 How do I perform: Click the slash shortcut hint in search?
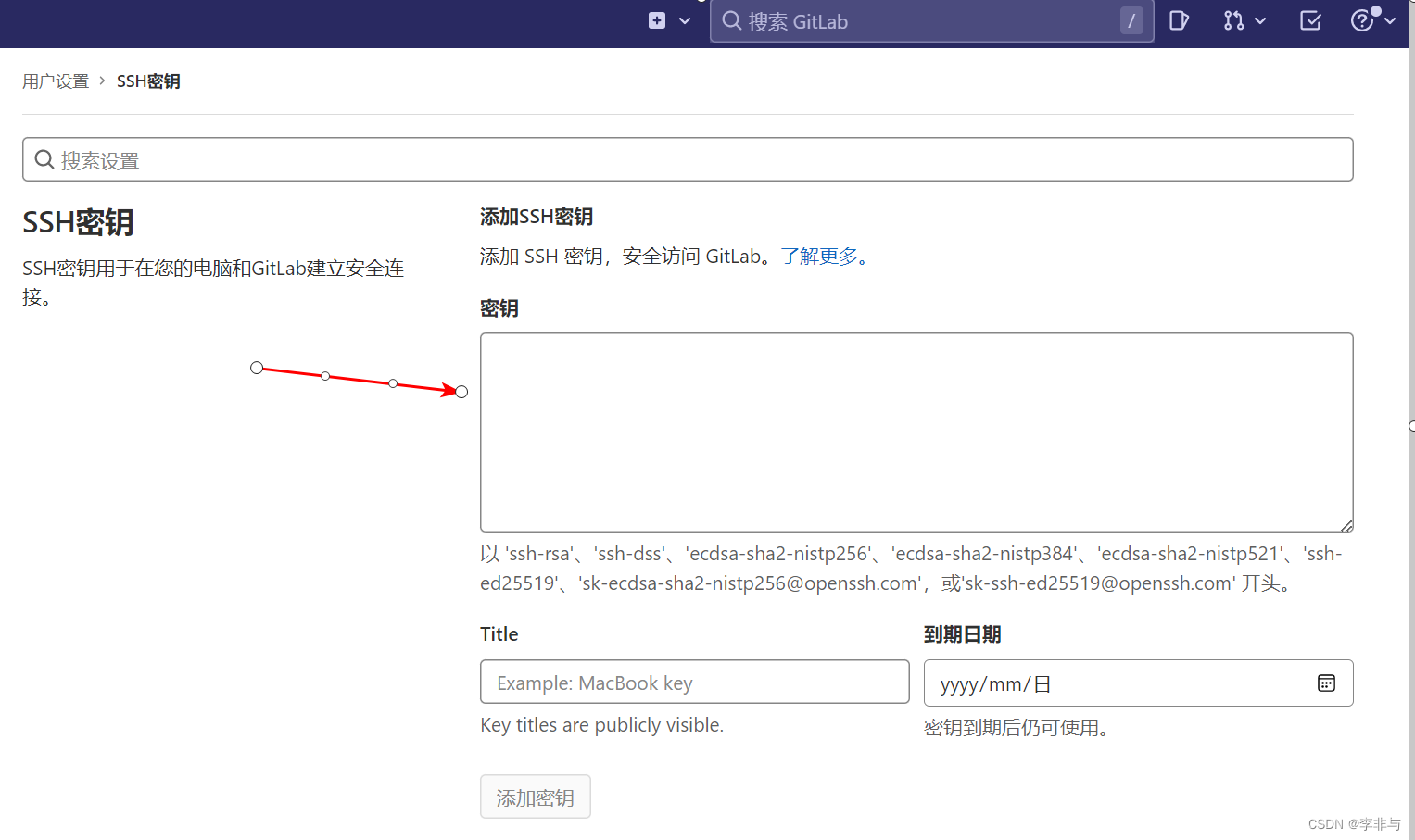click(x=1131, y=21)
